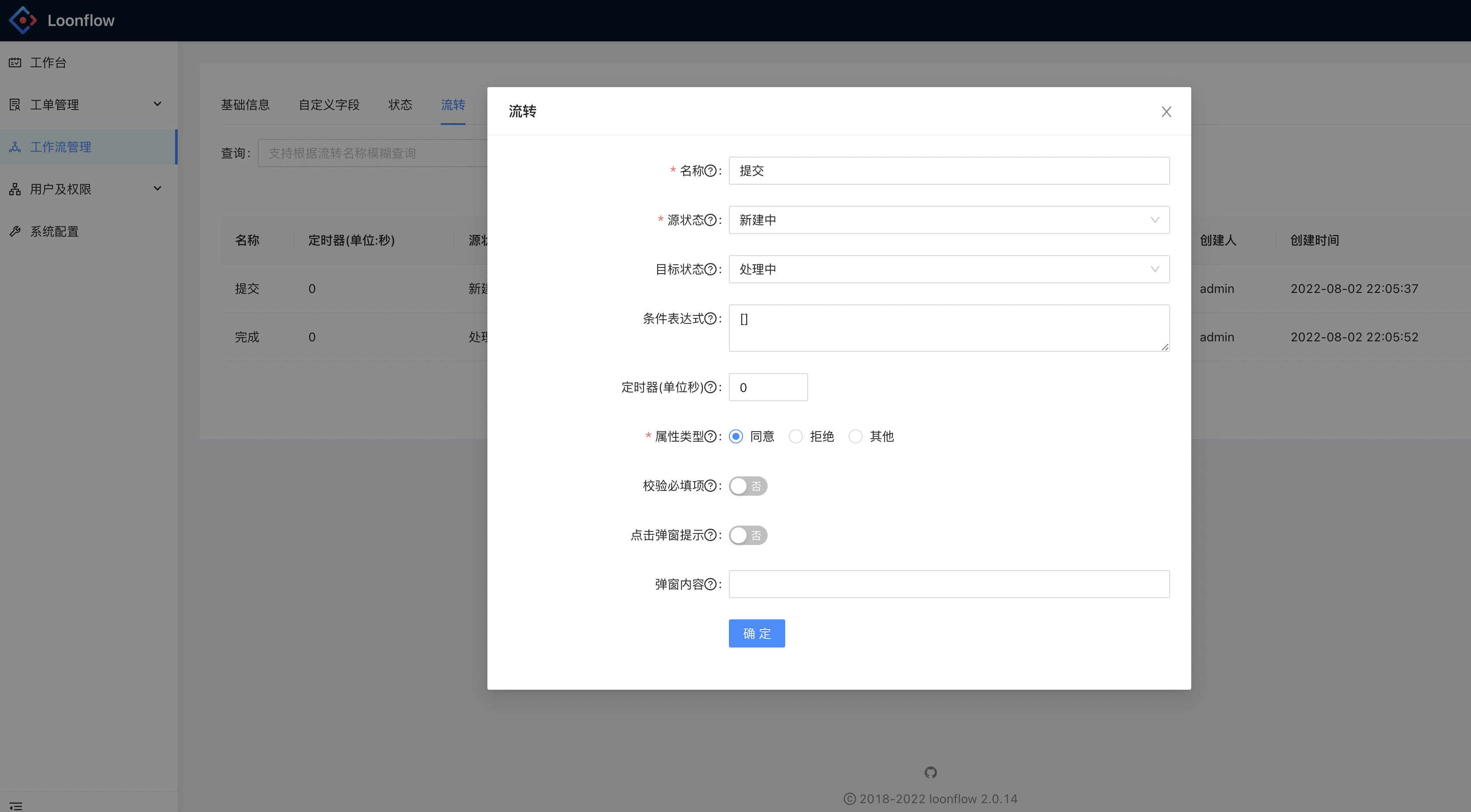This screenshot has height=812, width=1471.
Task: Click 完成 in the transitions table
Action: (247, 337)
